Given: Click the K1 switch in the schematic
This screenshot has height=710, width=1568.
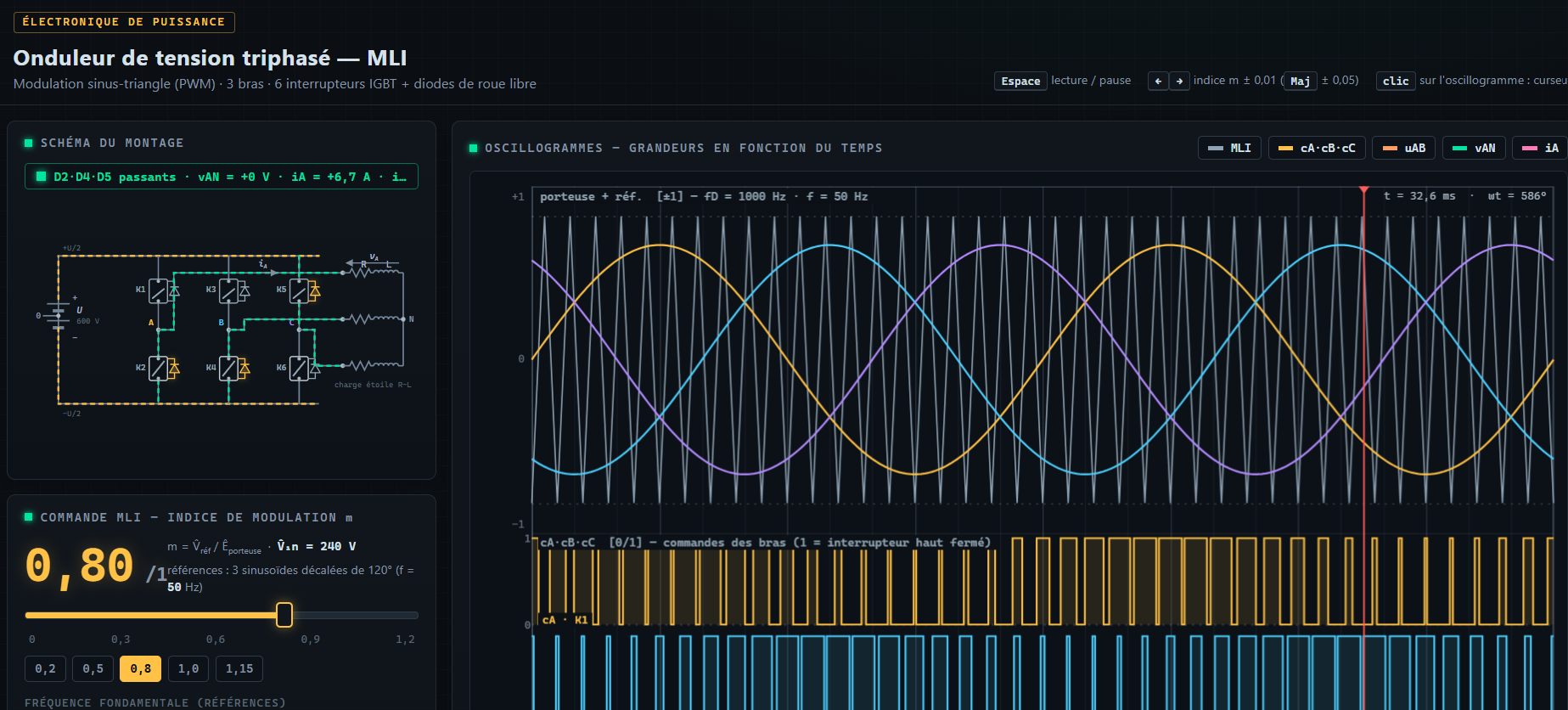Looking at the screenshot, I should pyautogui.click(x=158, y=290).
